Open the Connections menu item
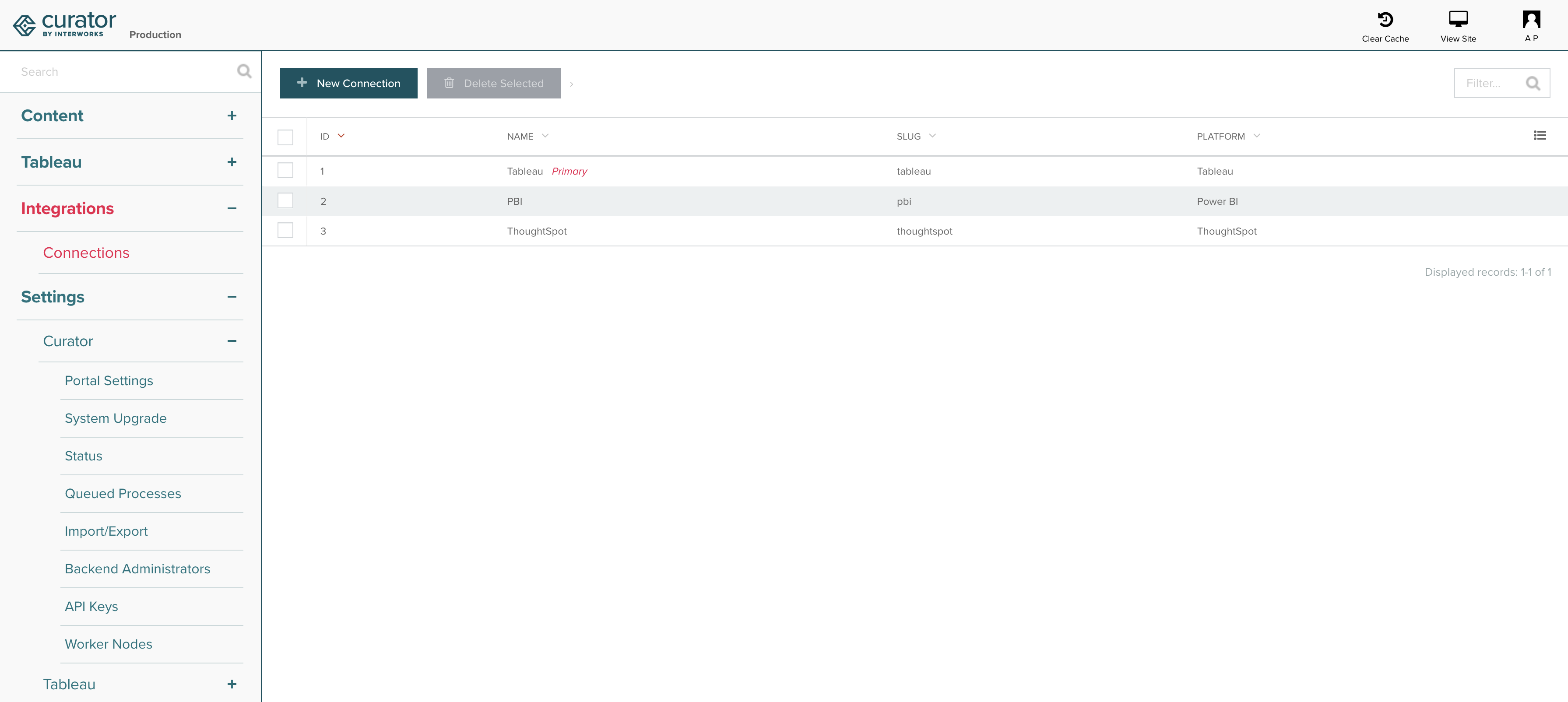 pyautogui.click(x=86, y=253)
